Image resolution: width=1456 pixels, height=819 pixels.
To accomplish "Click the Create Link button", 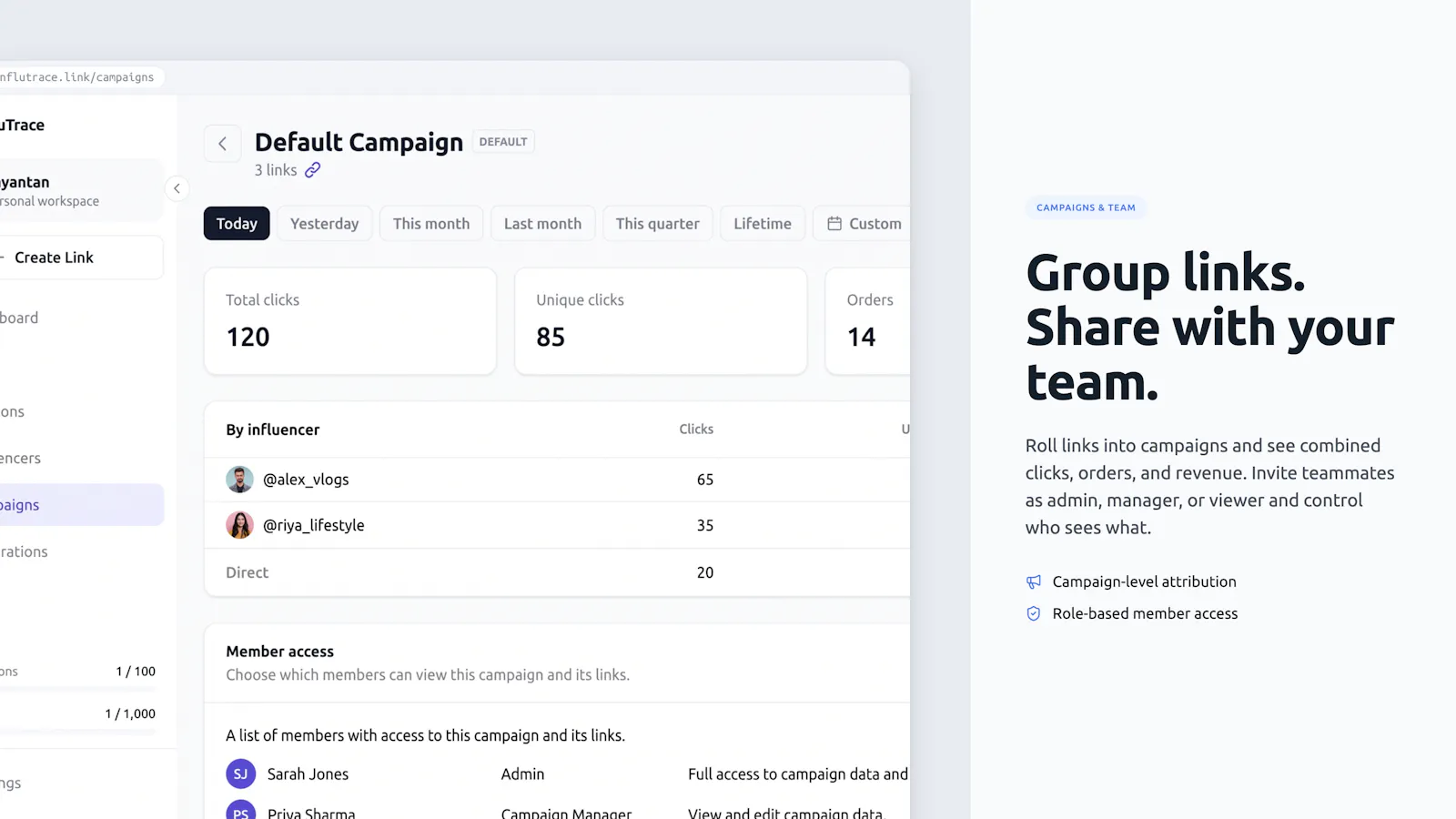I will (80, 258).
